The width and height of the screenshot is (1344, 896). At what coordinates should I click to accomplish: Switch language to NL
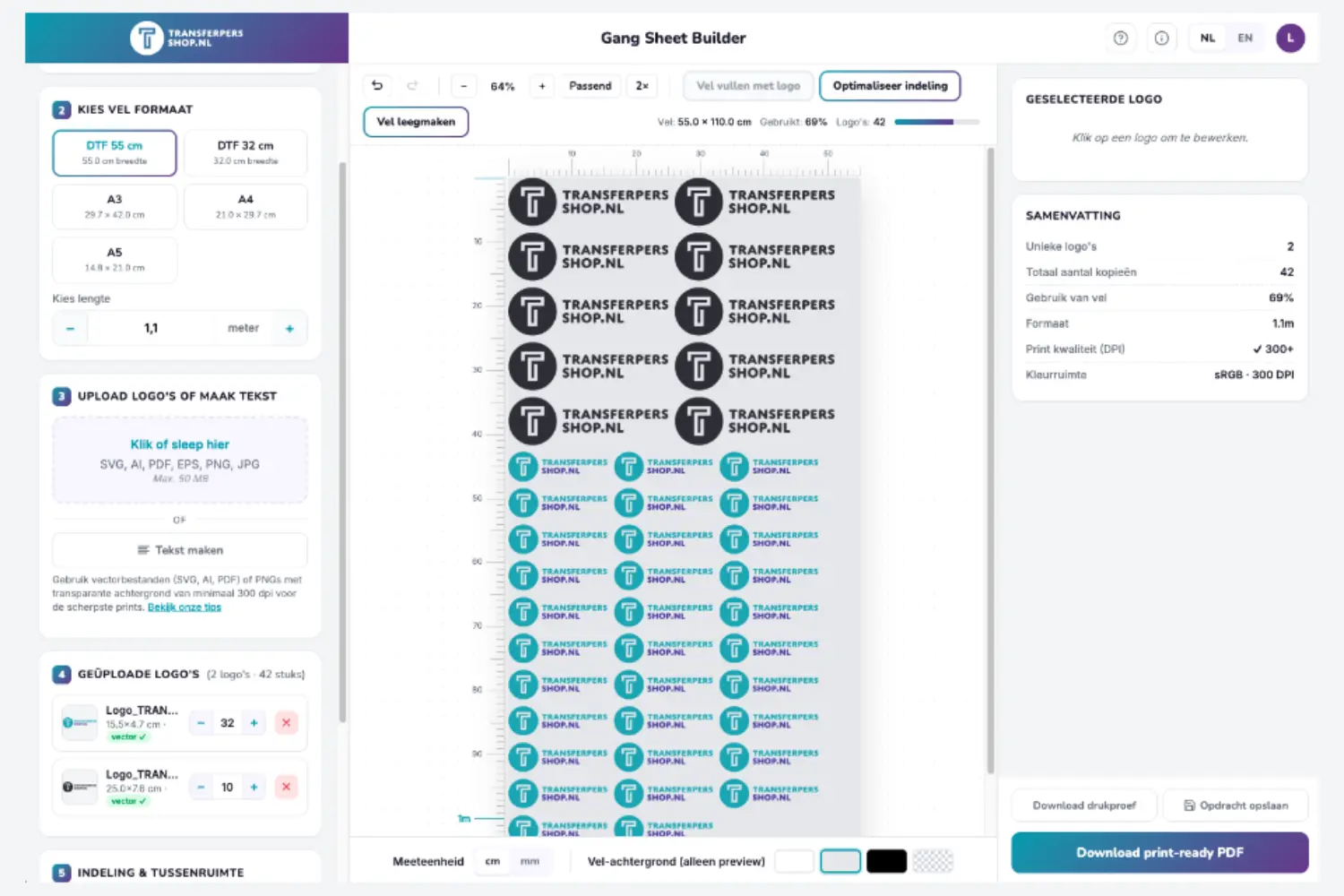coord(1208,38)
